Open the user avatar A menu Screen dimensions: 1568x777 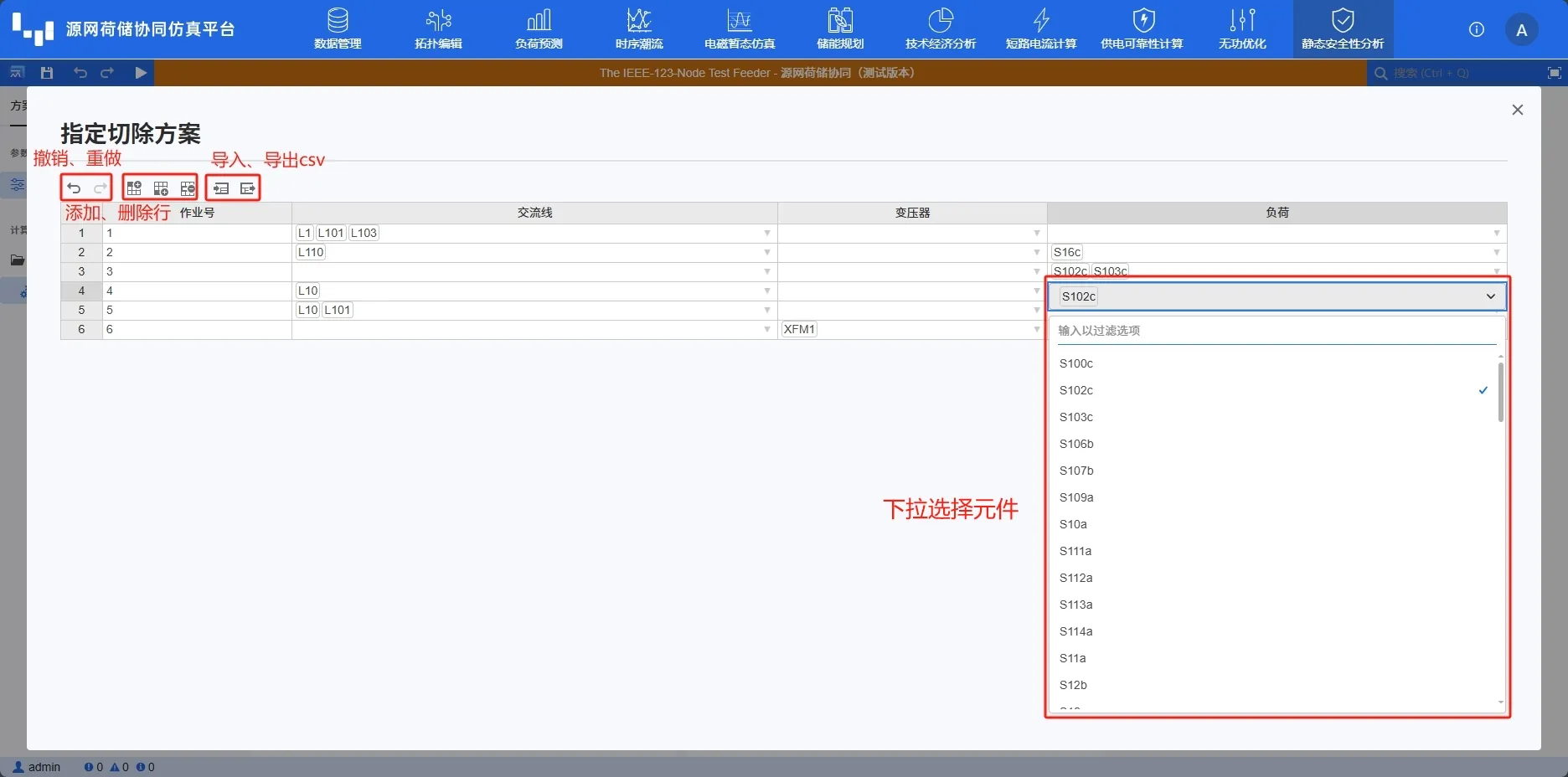1522,30
